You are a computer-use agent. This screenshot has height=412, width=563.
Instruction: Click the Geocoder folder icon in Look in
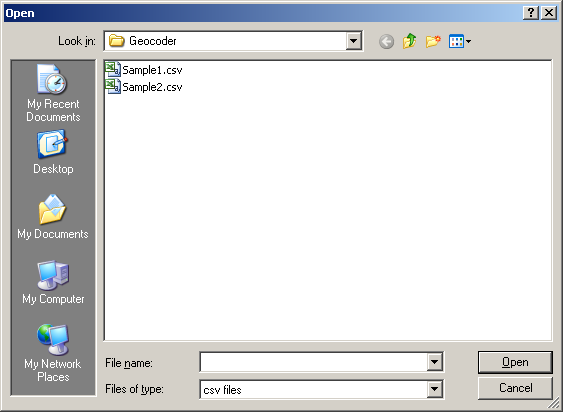coord(116,41)
